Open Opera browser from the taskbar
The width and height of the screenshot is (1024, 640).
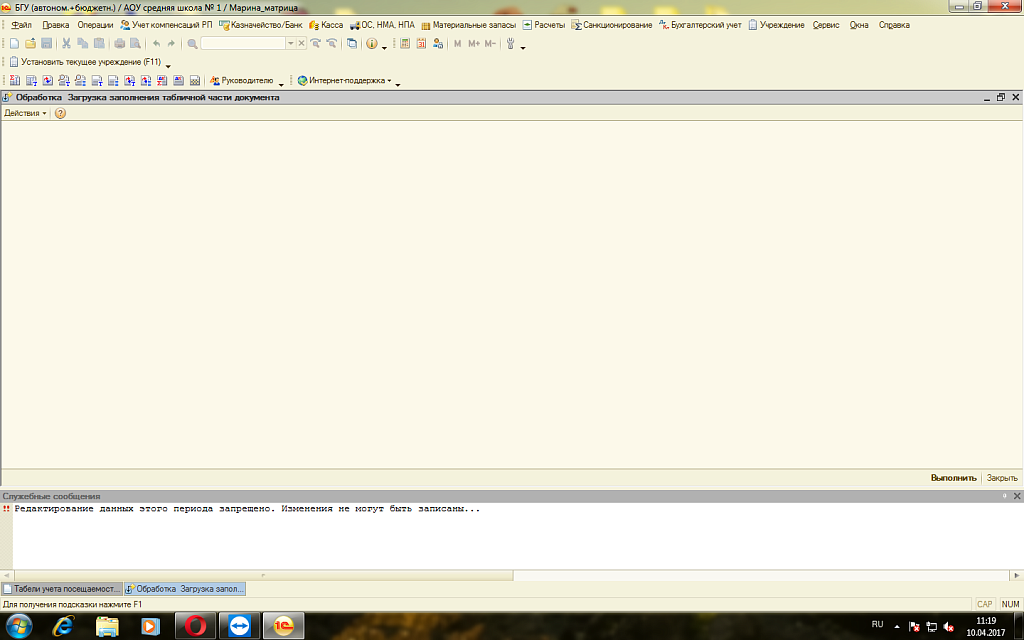click(x=196, y=626)
